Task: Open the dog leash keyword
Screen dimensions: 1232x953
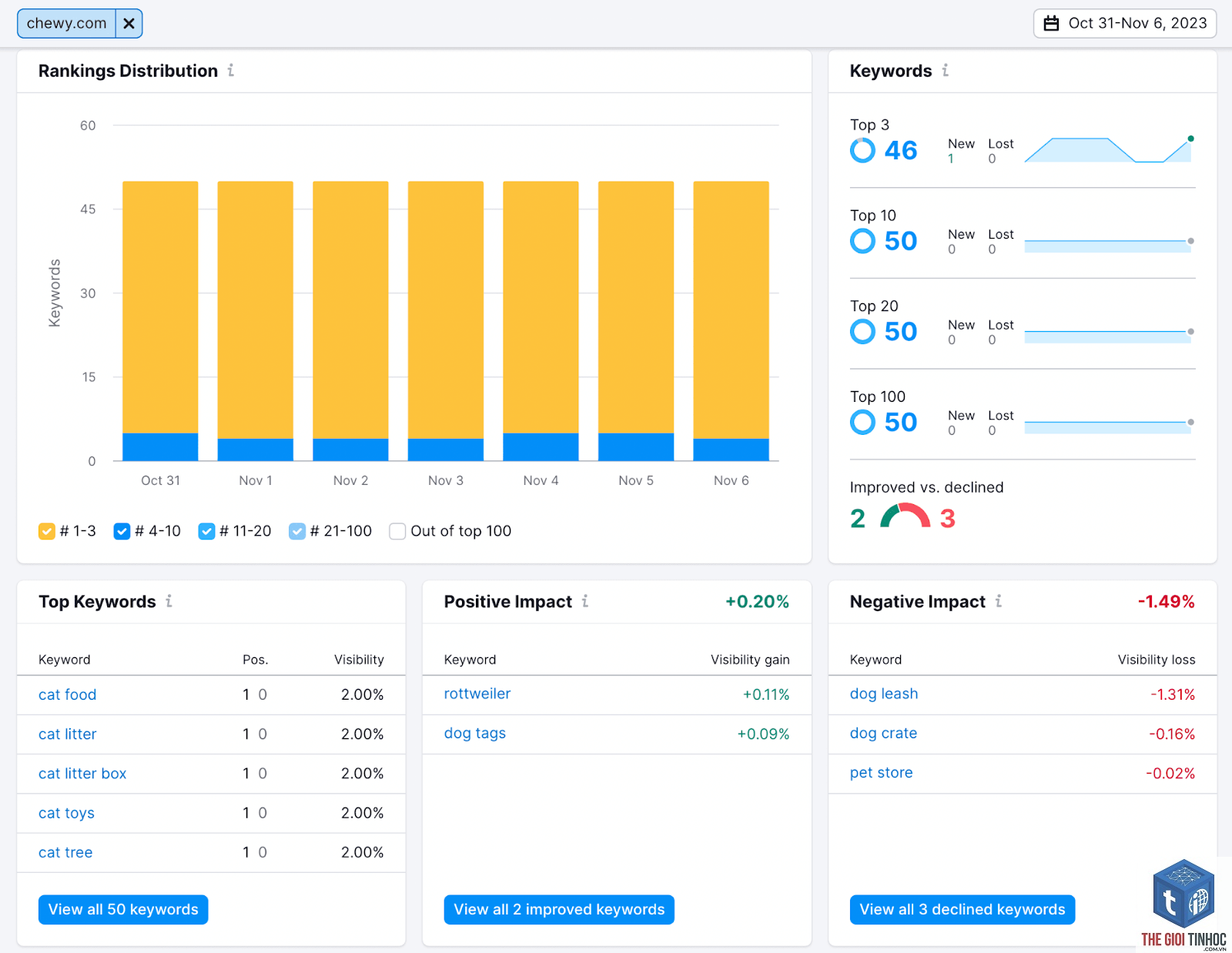Action: (884, 694)
